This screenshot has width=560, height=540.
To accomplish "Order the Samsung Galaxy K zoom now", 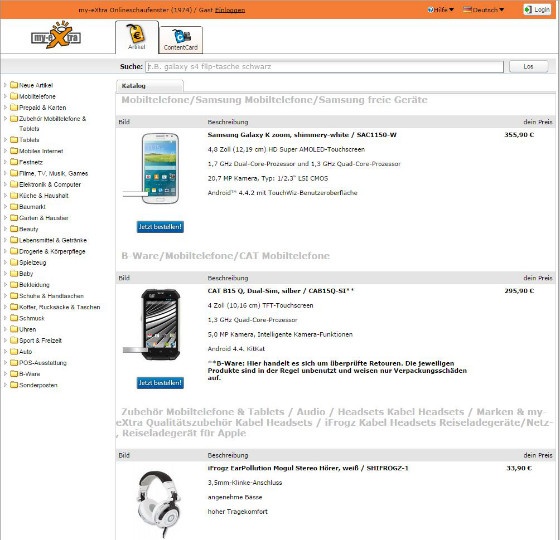I will coord(160,227).
